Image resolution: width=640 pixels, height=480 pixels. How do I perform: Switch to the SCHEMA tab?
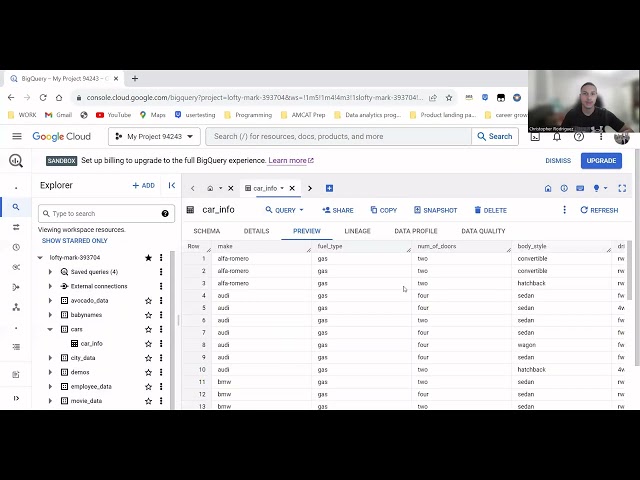(x=207, y=231)
